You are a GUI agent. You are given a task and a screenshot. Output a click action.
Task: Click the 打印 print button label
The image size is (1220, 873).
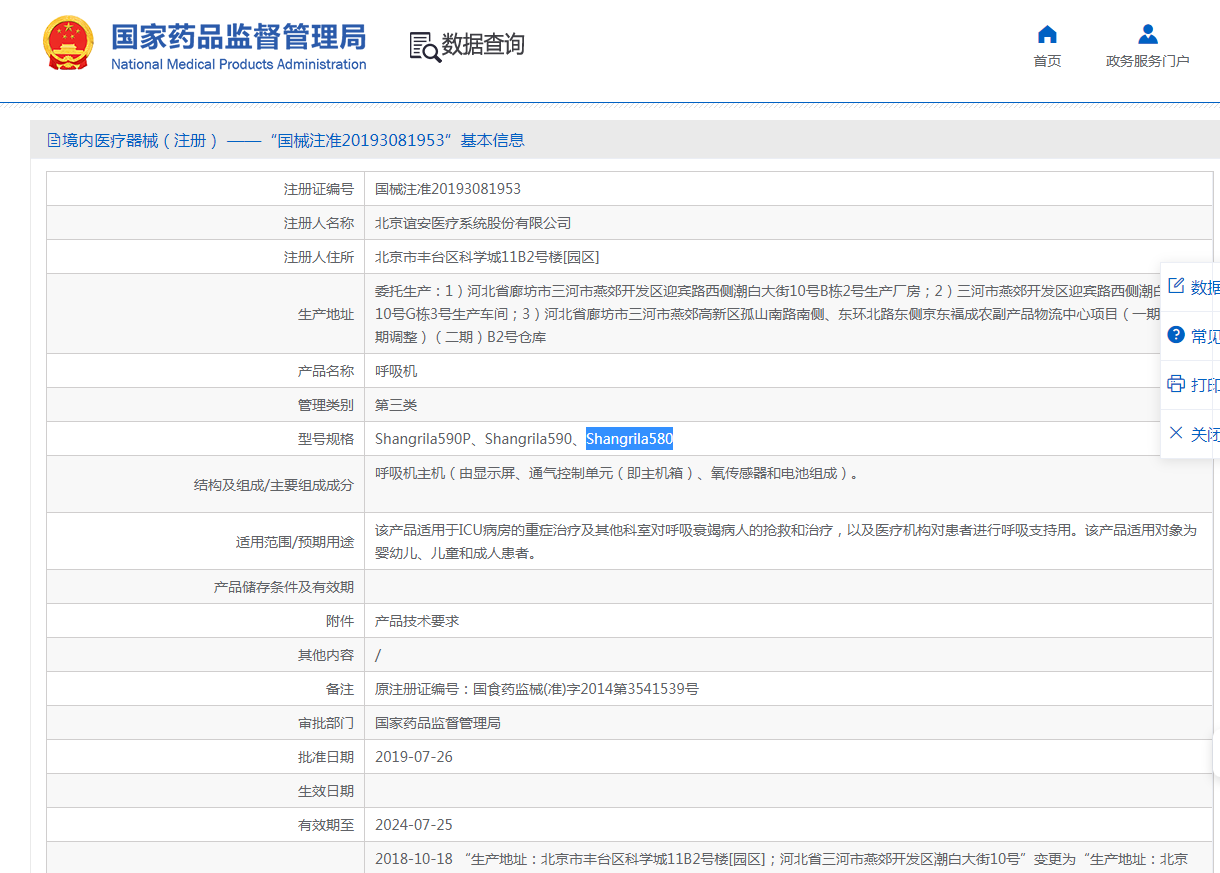click(1205, 385)
